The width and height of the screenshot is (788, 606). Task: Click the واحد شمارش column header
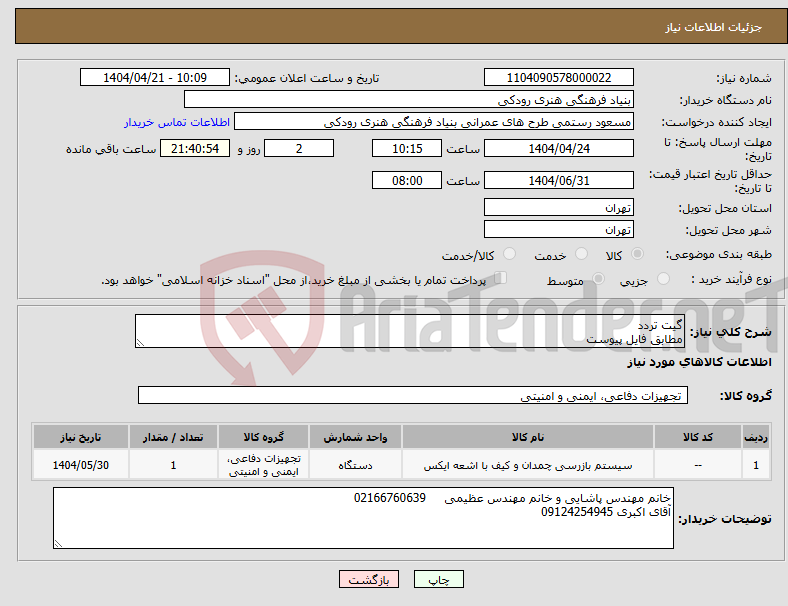[x=355, y=437]
